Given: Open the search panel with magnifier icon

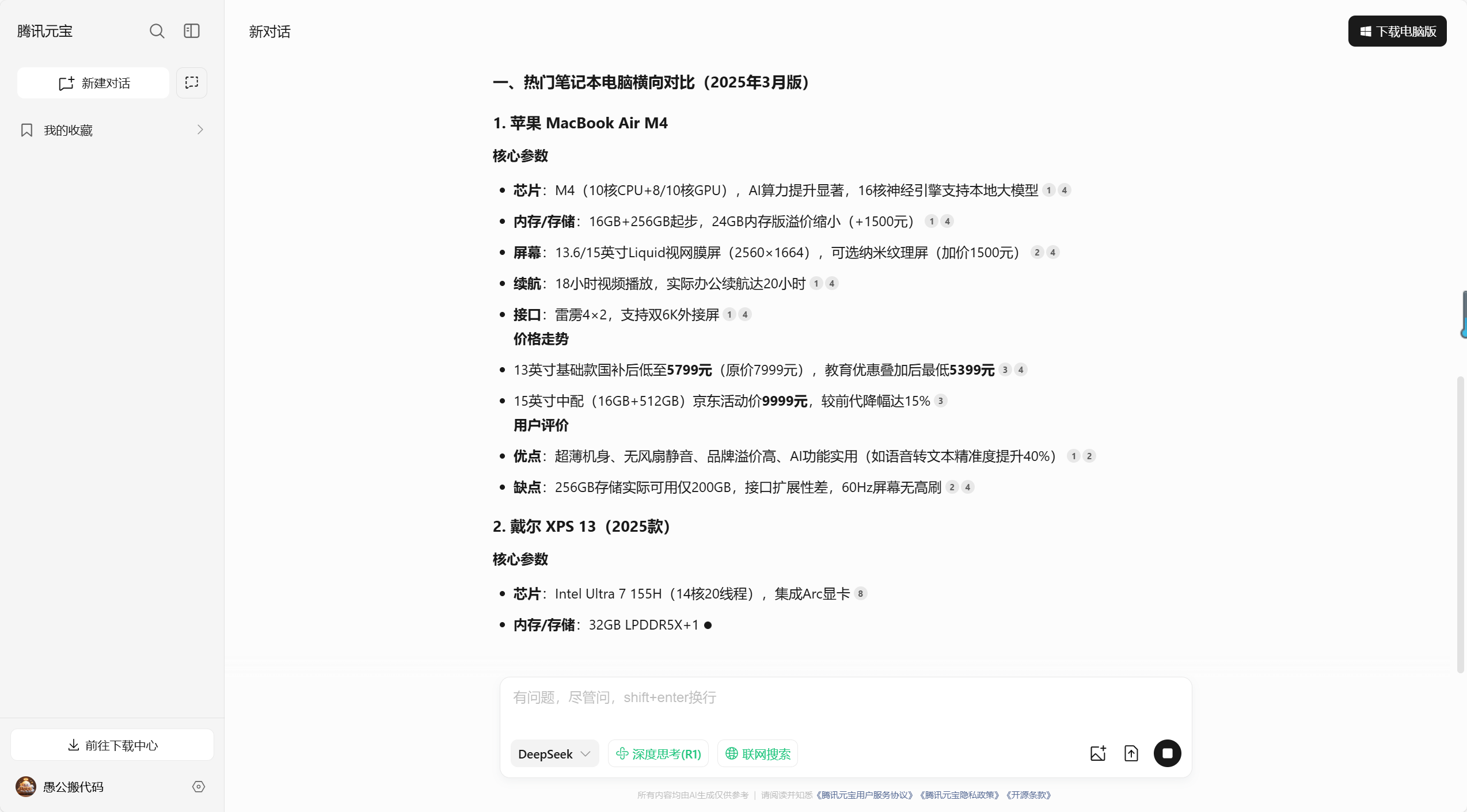Looking at the screenshot, I should tap(157, 31).
